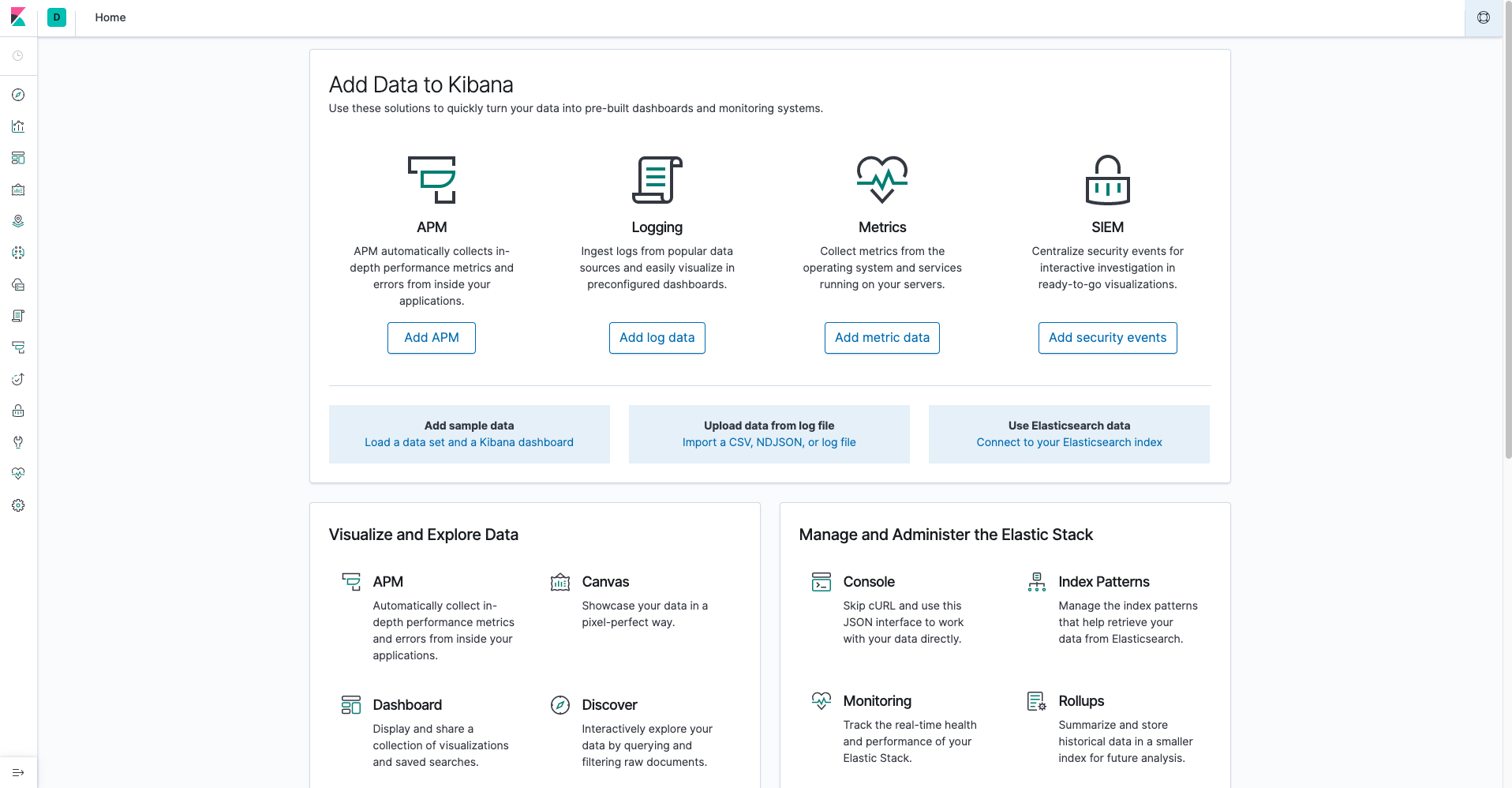
Task: Open Load a data set and Kibana dashboard link
Action: [469, 442]
